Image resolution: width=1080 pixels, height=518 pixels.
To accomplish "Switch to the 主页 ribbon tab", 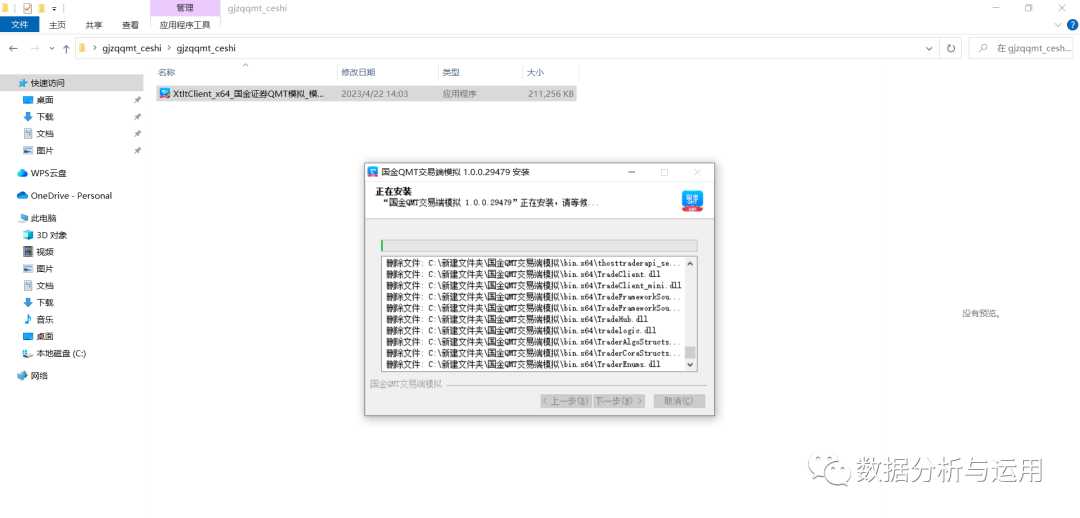I will (x=57, y=25).
